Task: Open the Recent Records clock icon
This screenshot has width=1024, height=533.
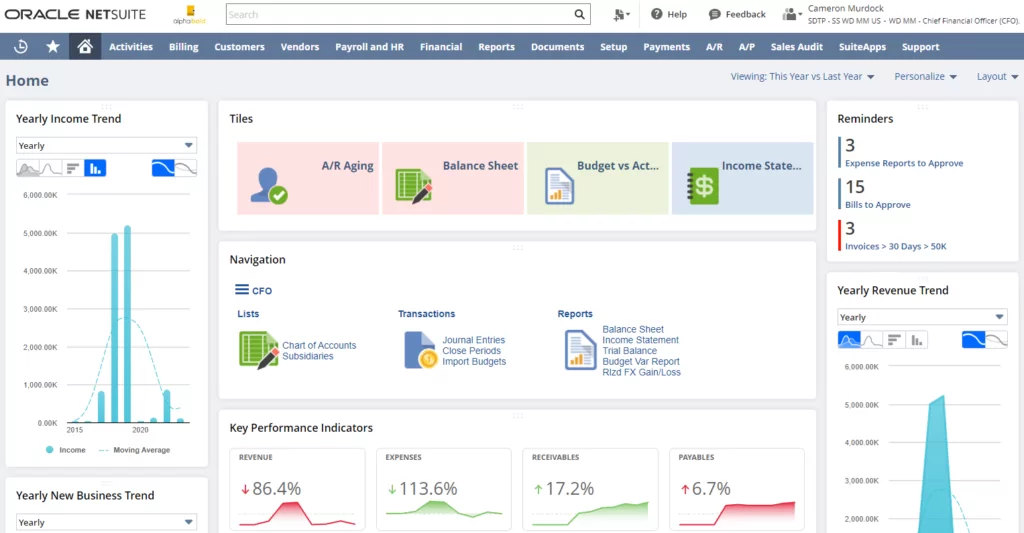Action: click(x=21, y=46)
